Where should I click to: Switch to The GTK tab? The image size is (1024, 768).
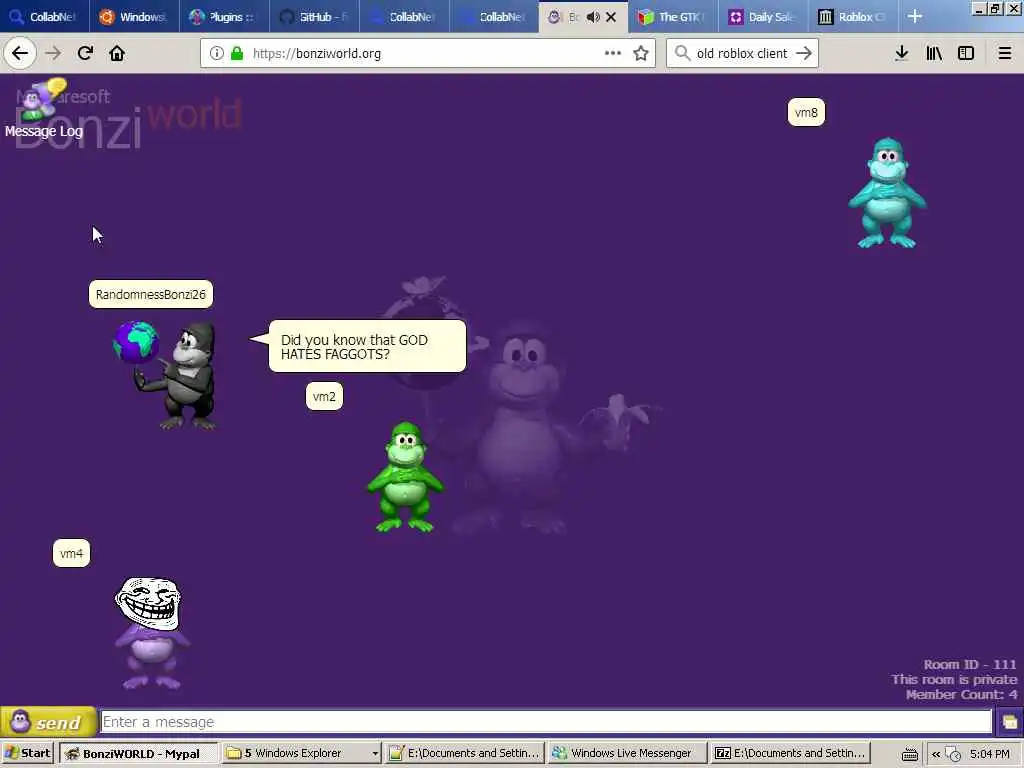(x=673, y=17)
